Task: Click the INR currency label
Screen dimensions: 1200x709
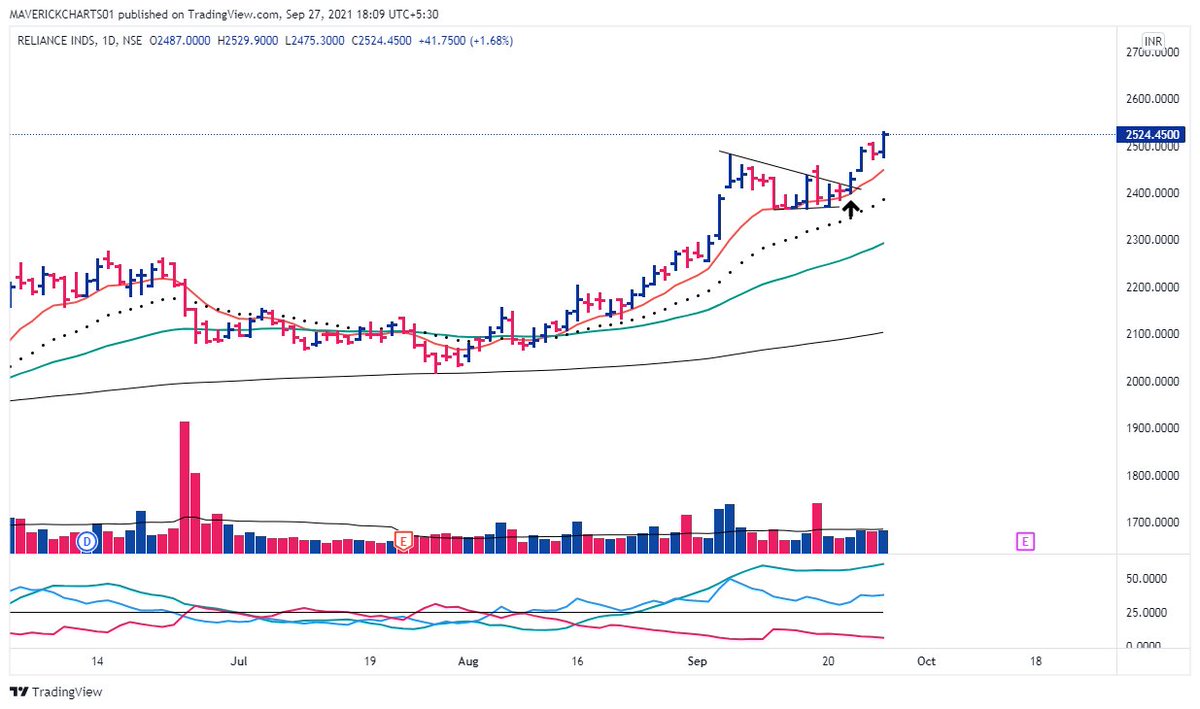Action: coord(1154,43)
